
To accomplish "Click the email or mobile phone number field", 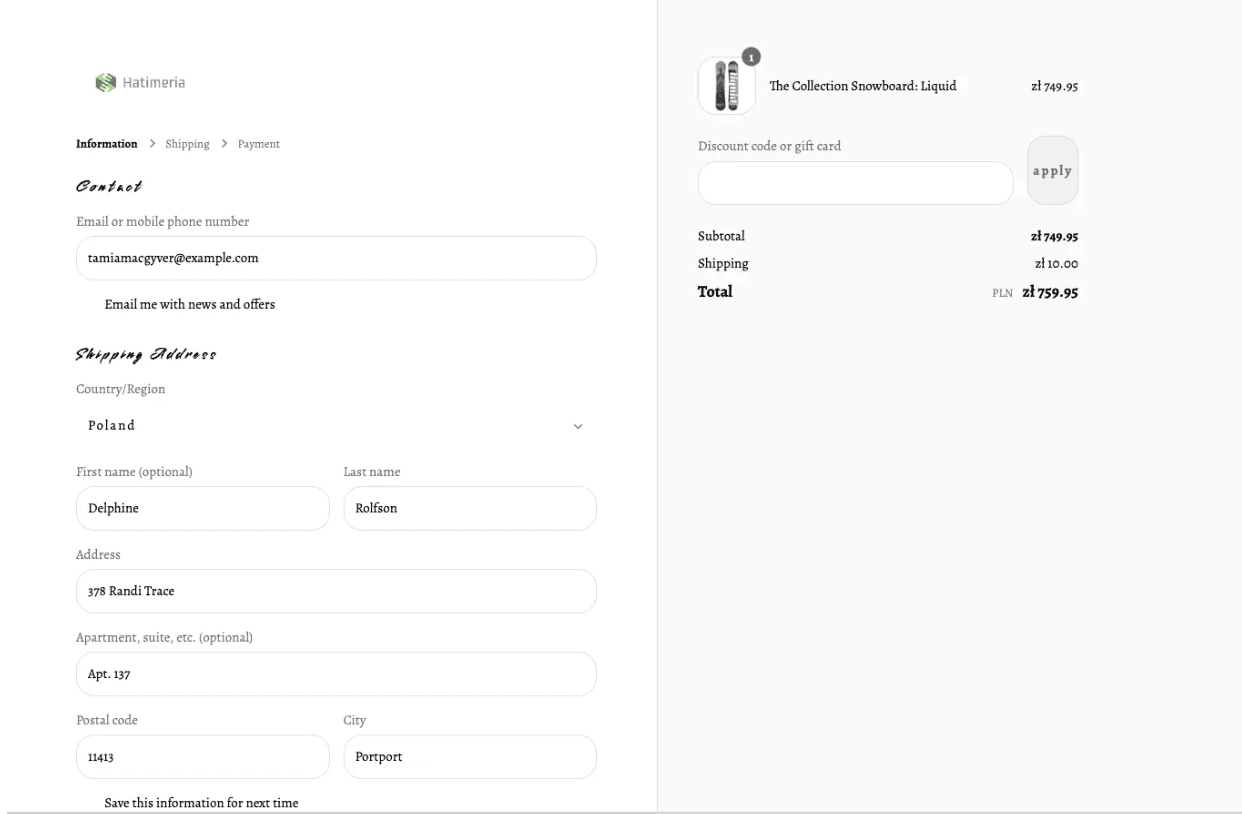I will click(x=335, y=258).
